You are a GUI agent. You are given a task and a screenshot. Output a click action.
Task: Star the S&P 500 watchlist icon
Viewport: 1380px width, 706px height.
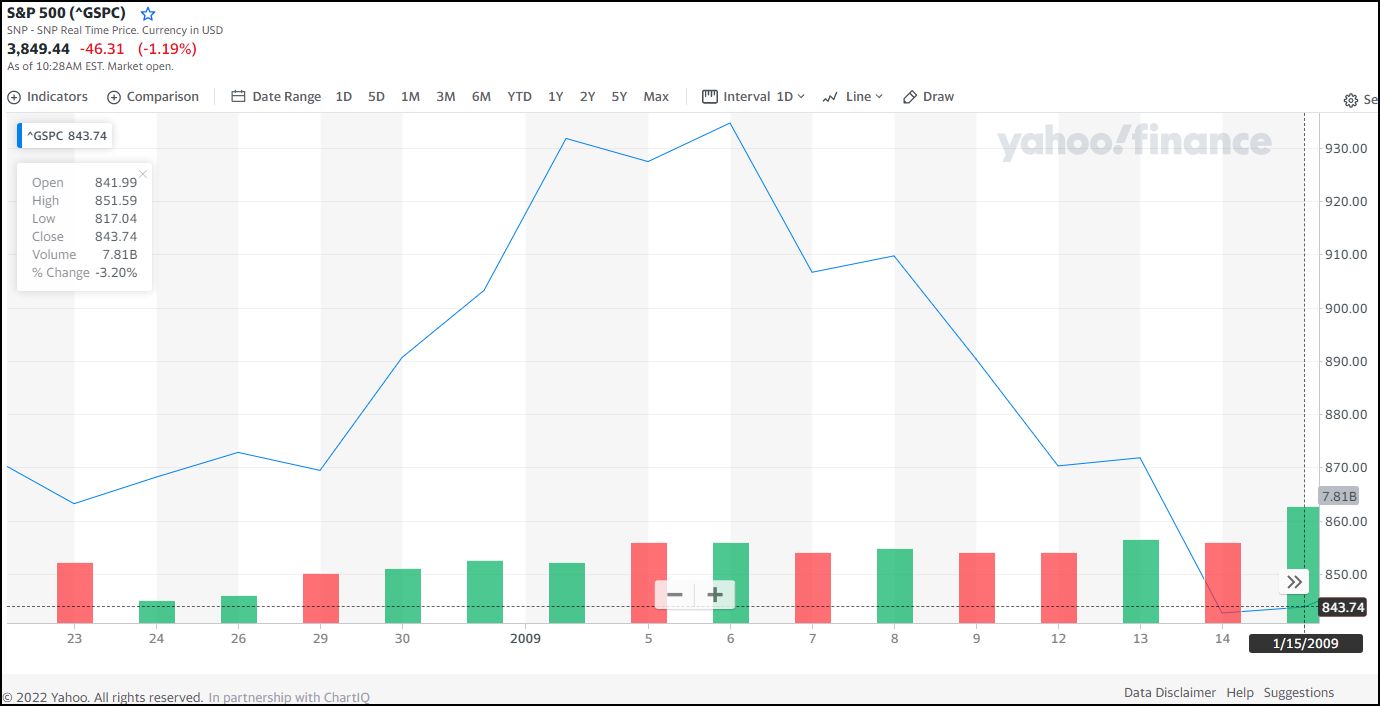pyautogui.click(x=148, y=14)
